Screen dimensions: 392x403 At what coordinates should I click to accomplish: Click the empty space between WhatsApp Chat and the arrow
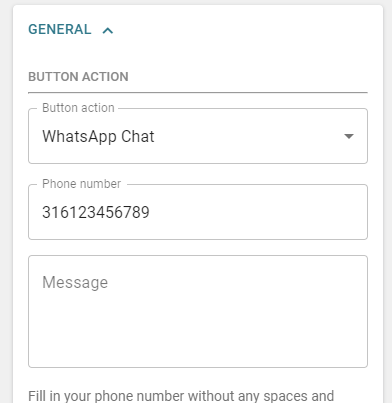click(x=248, y=136)
